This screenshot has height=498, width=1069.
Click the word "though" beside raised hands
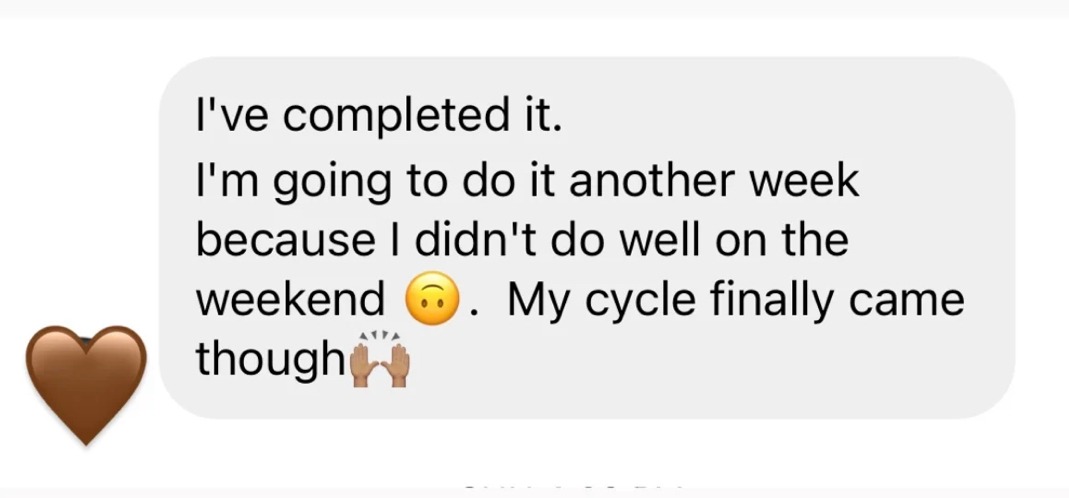(268, 357)
